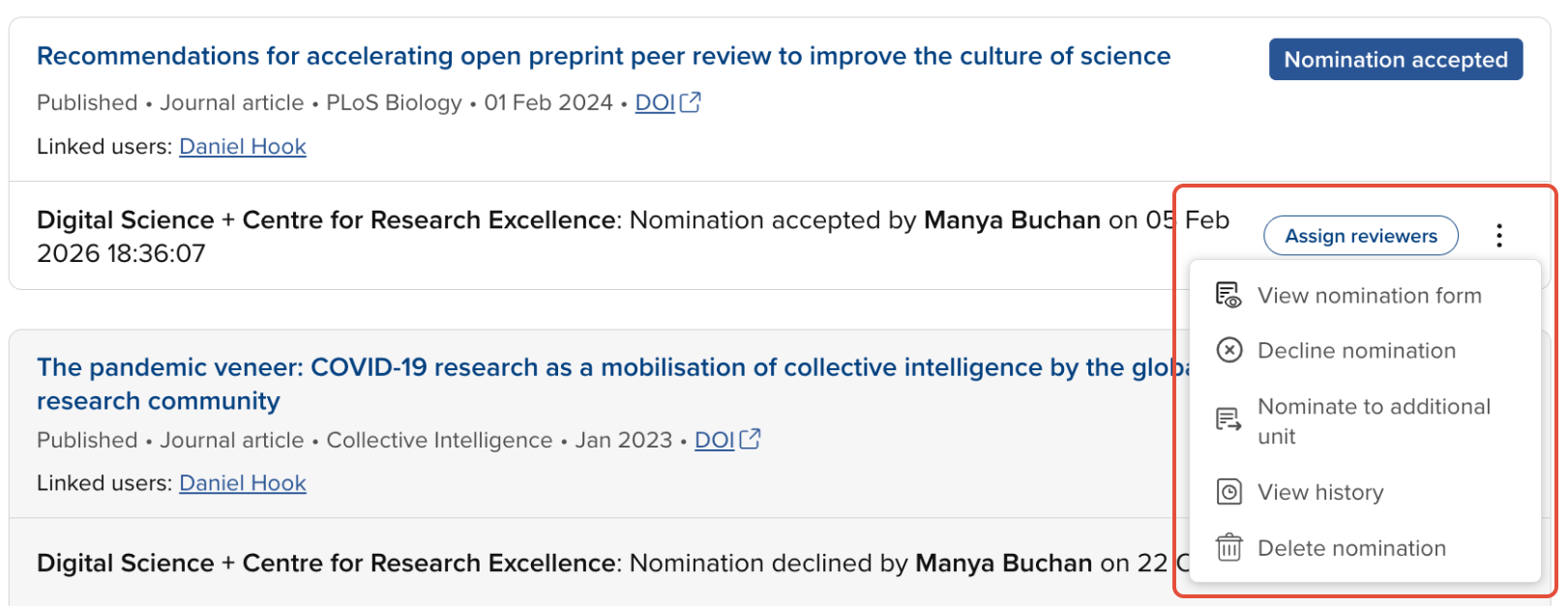
Task: Click the circled X icon for Decline nomination
Action: point(1228,350)
